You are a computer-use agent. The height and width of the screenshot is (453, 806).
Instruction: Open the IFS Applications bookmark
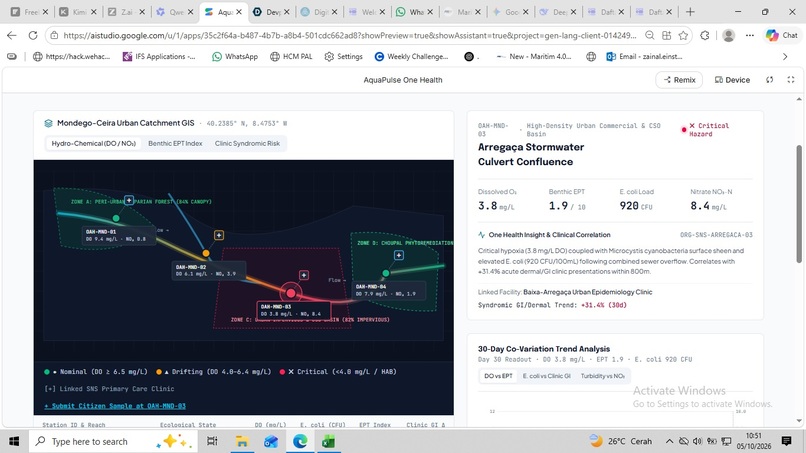coord(159,57)
